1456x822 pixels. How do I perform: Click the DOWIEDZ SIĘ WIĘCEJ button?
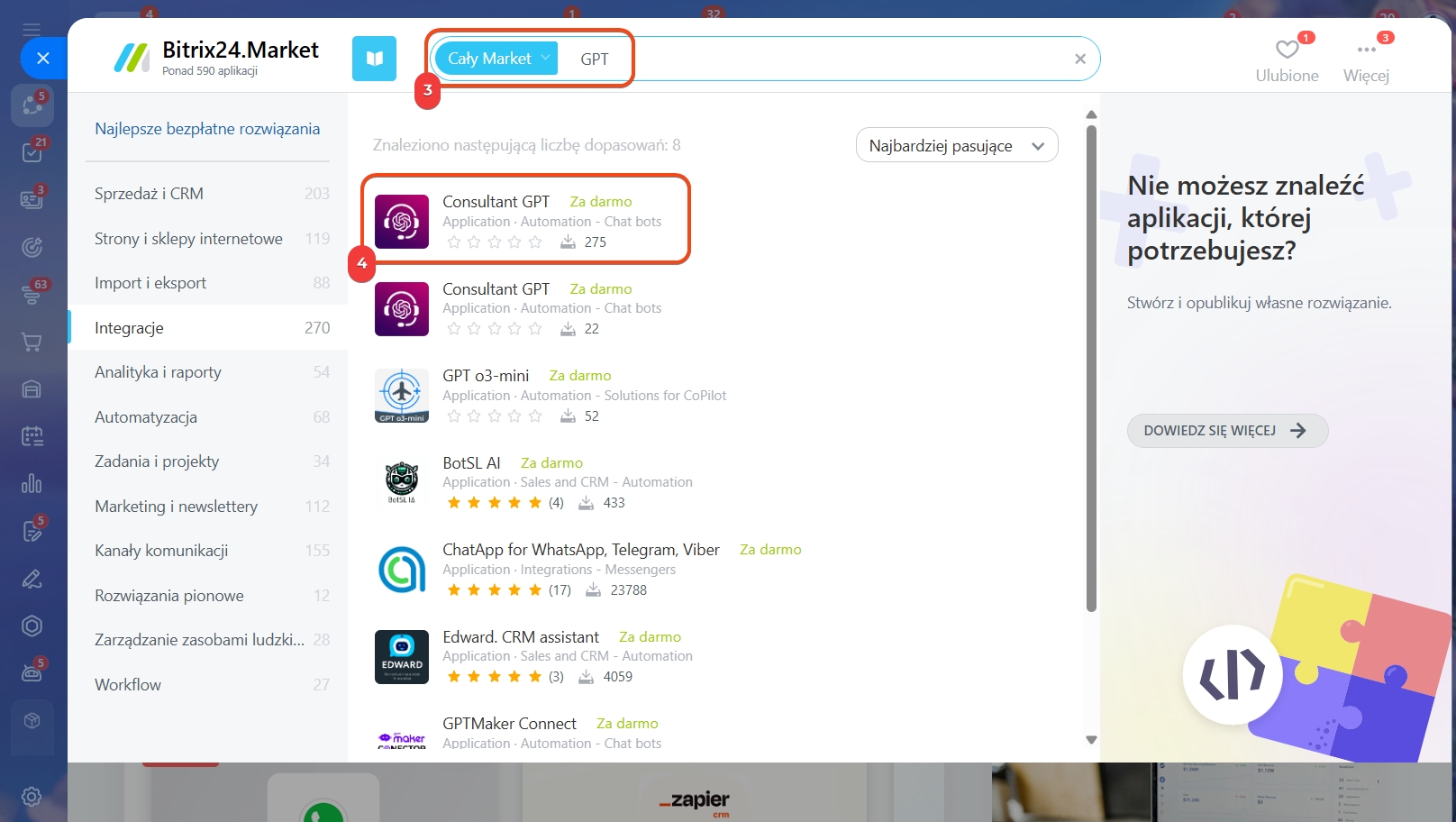[x=1227, y=431]
